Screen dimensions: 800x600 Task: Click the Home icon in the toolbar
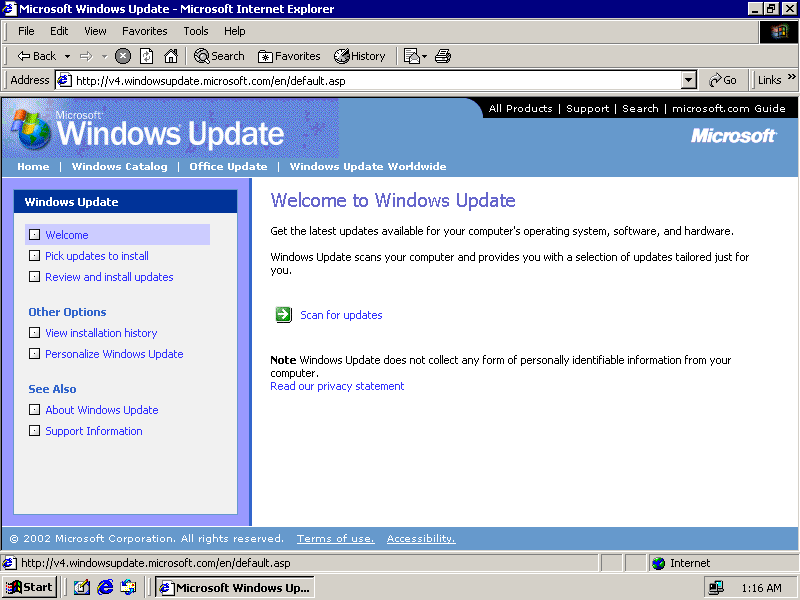point(171,56)
